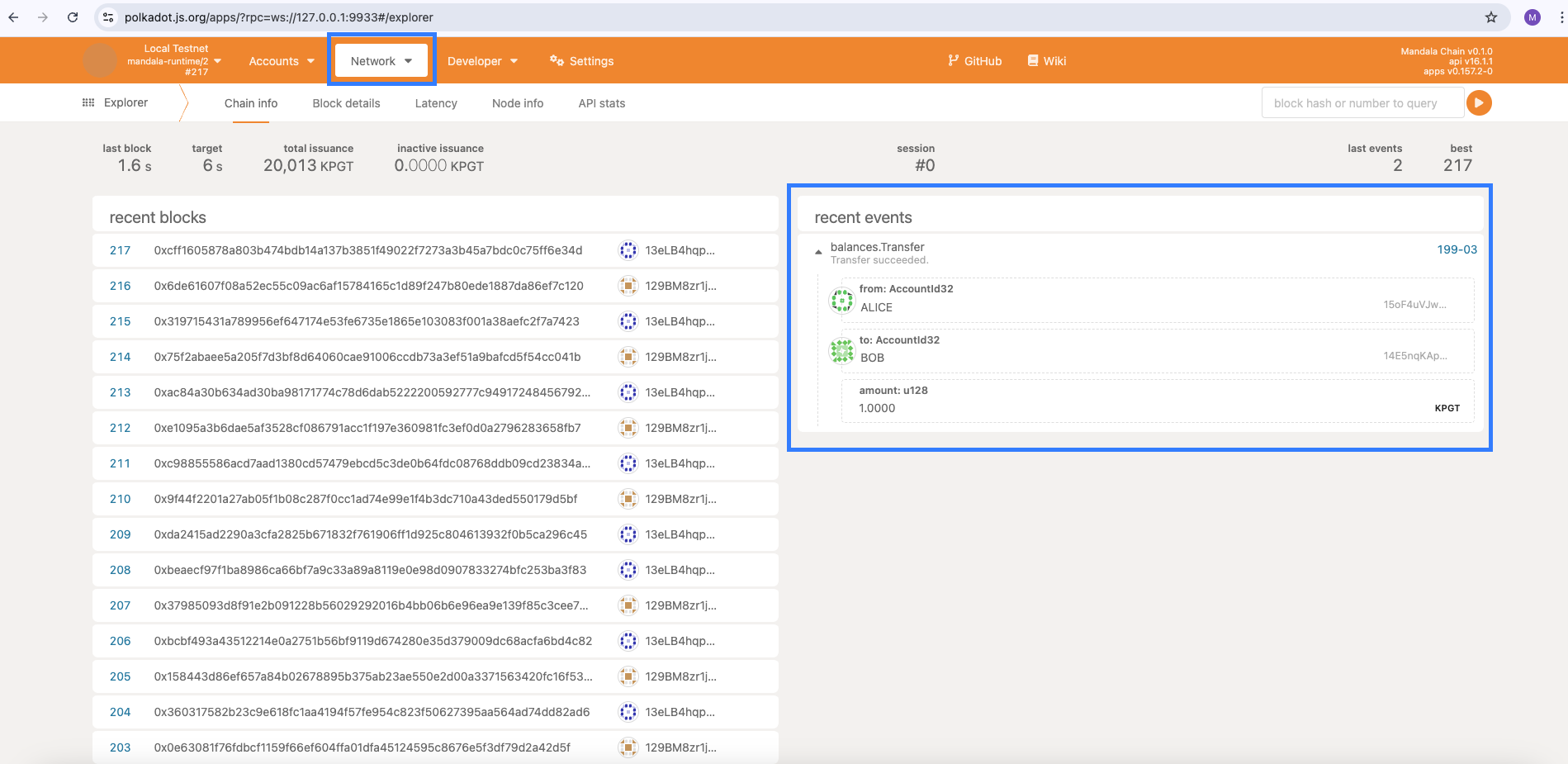The width and height of the screenshot is (1568, 764).
Task: Click block hash starting 0xcff1605878a8
Action: [x=368, y=250]
